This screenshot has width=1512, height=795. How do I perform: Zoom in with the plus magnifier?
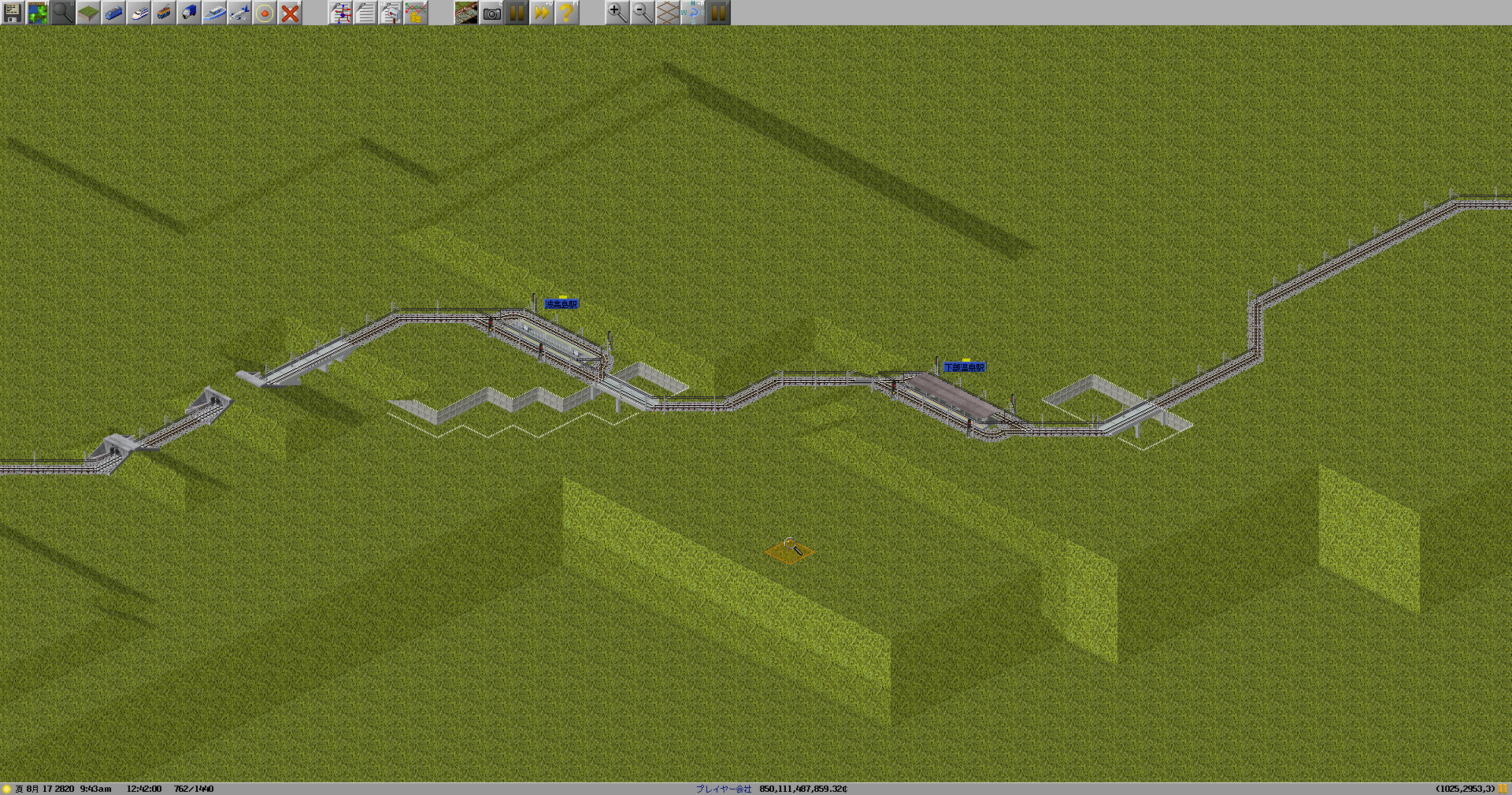(617, 13)
